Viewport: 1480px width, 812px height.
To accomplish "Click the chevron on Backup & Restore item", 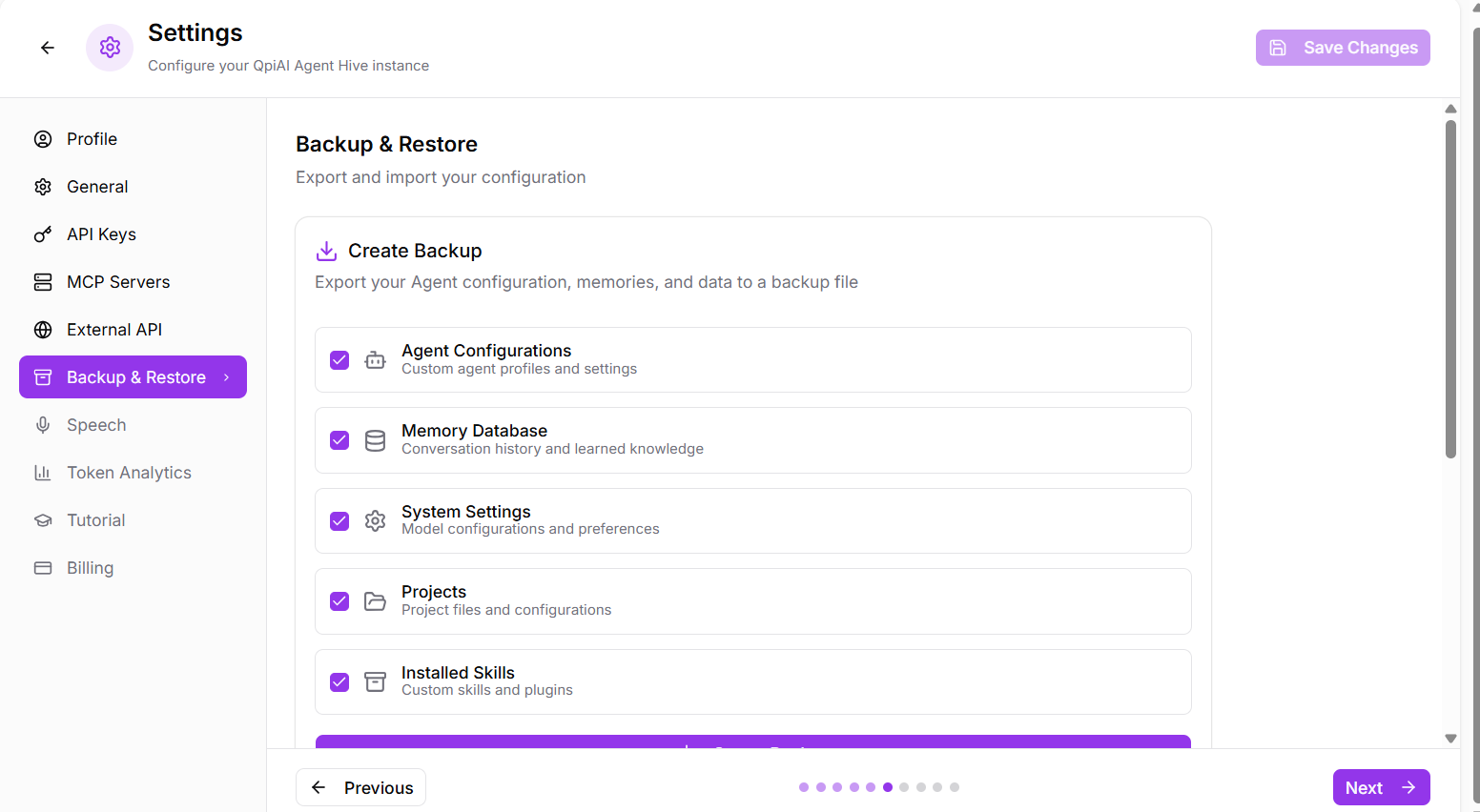I will (x=227, y=377).
